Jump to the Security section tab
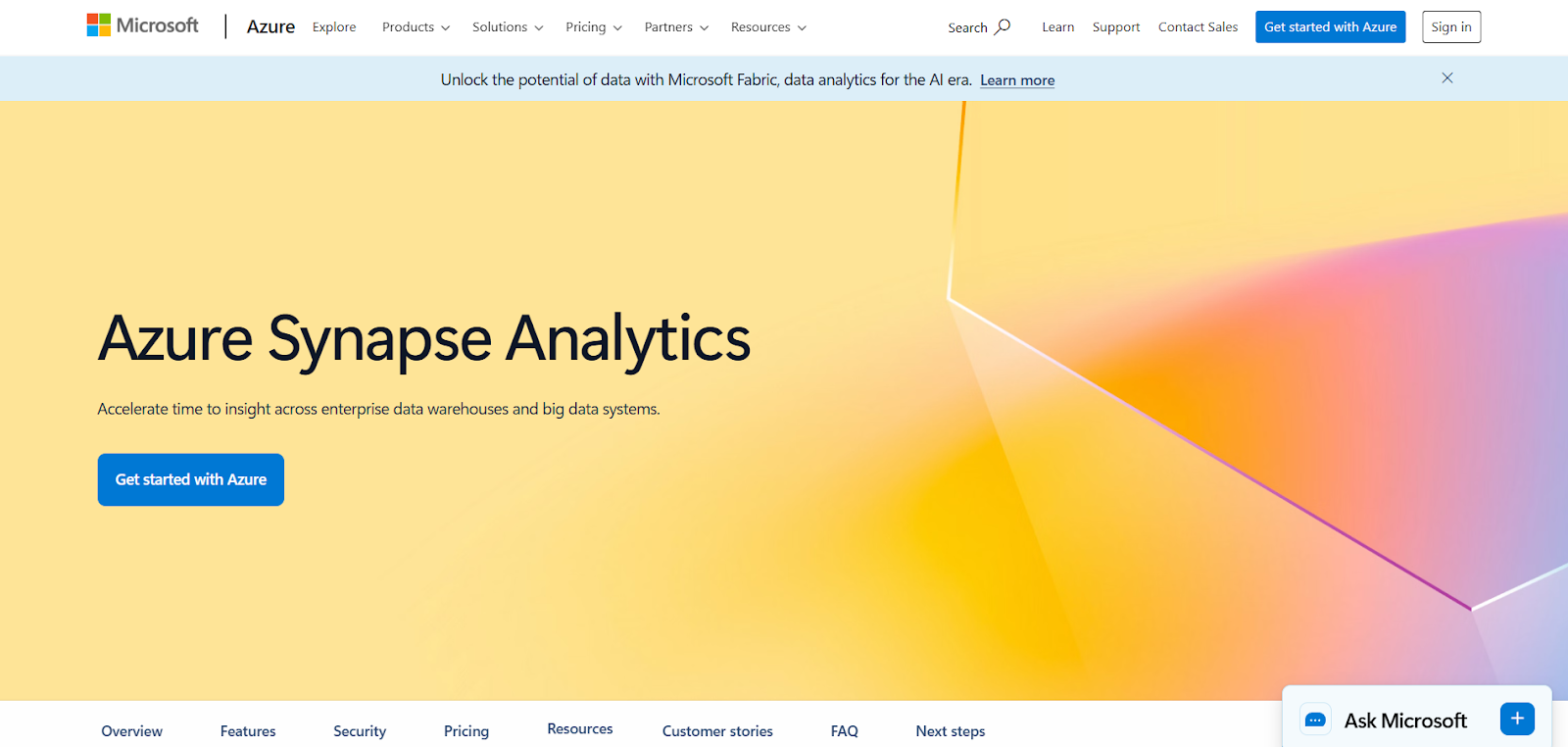 click(360, 731)
